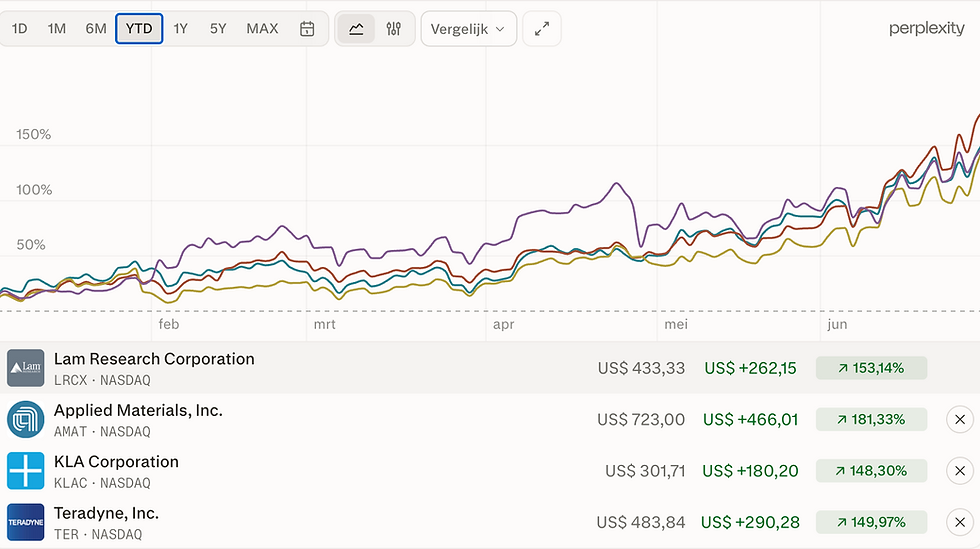Click the apr axis label
This screenshot has width=980, height=549.
pyautogui.click(x=503, y=324)
